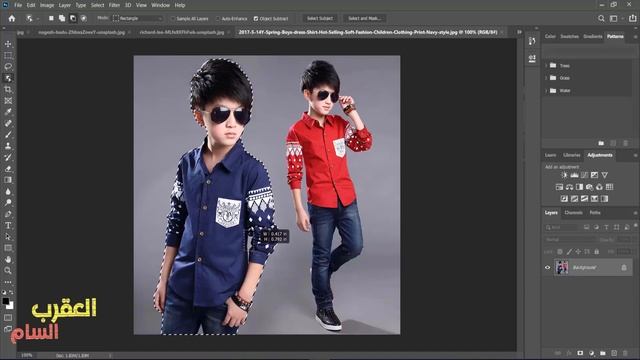Create a new pattern group folder
The height and width of the screenshot is (360, 640).
[601, 143]
